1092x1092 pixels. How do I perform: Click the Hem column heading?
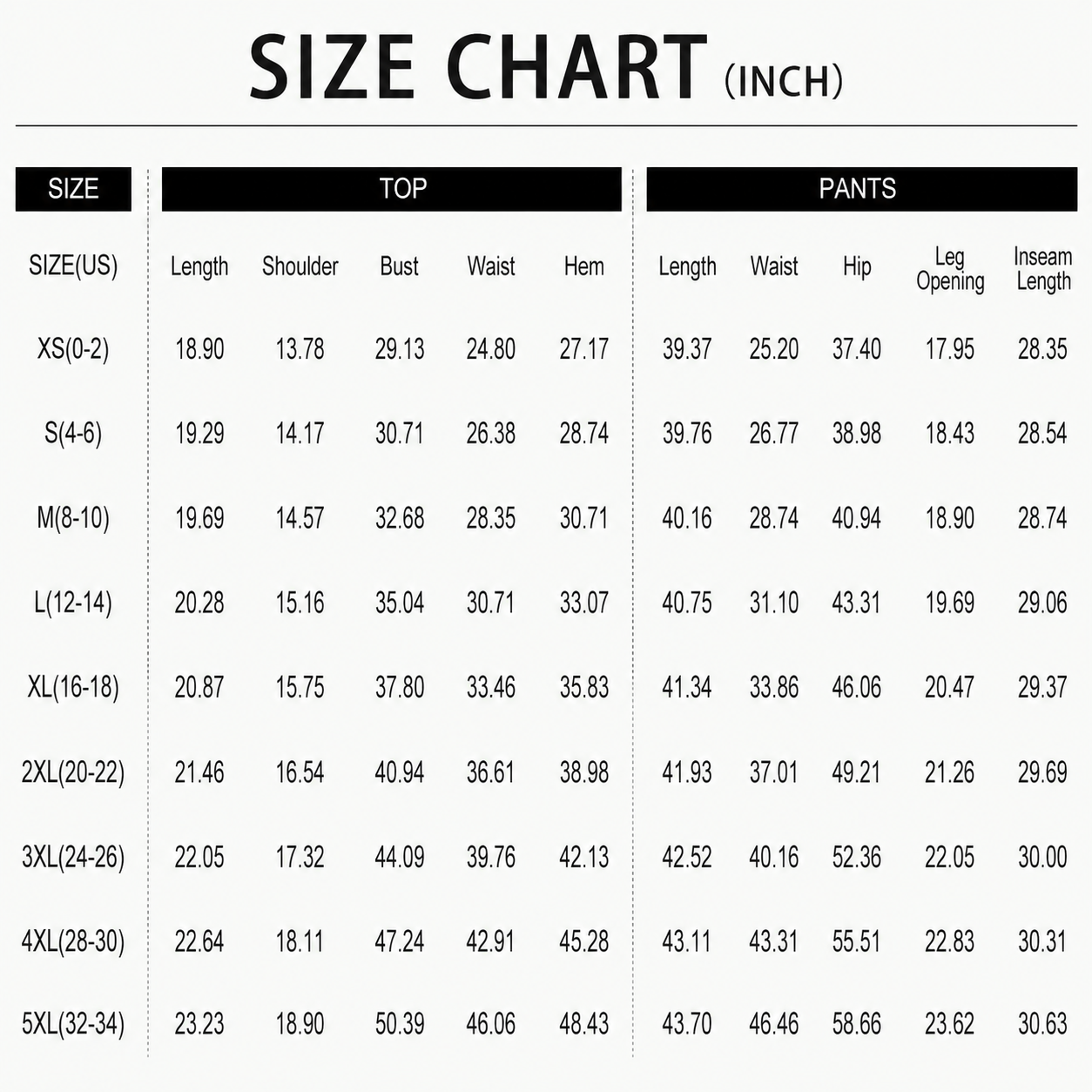[x=583, y=266]
